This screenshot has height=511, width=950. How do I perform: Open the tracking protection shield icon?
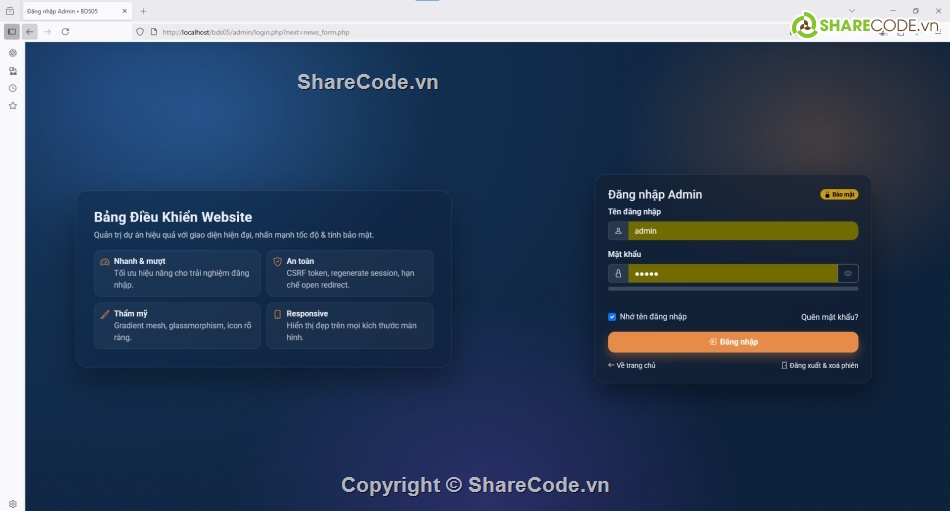140,32
